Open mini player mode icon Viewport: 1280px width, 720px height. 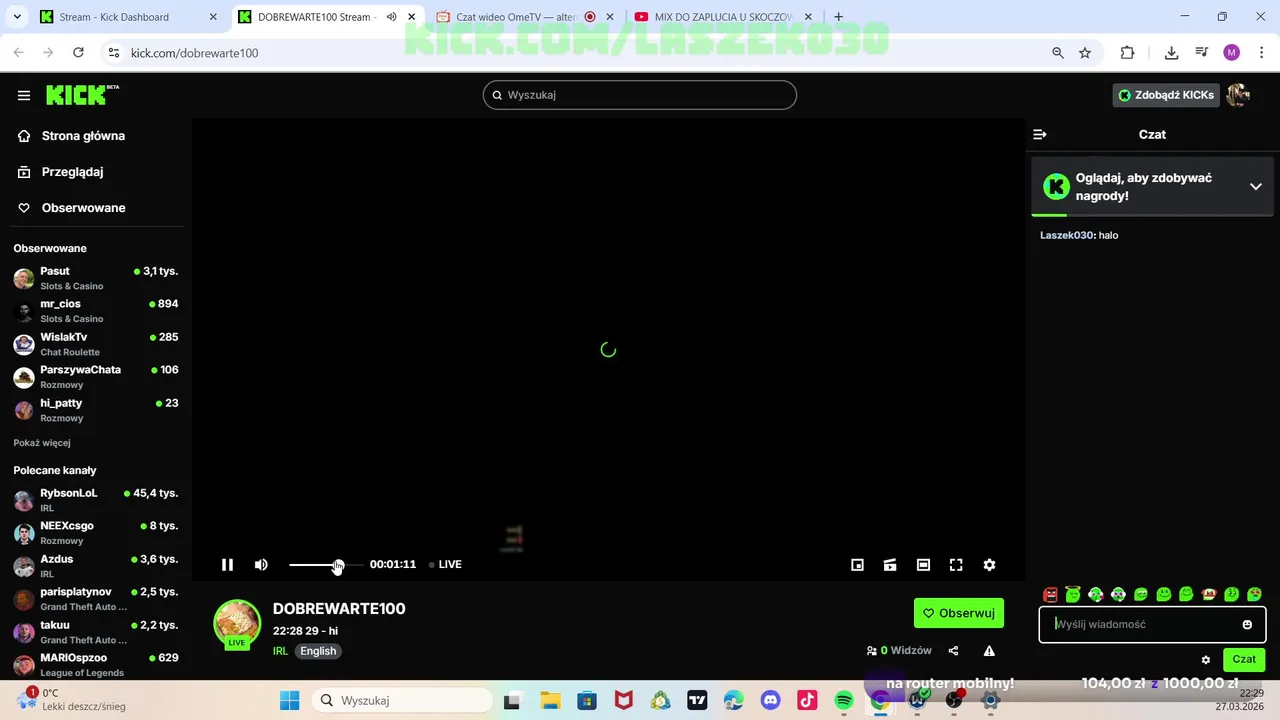click(857, 565)
